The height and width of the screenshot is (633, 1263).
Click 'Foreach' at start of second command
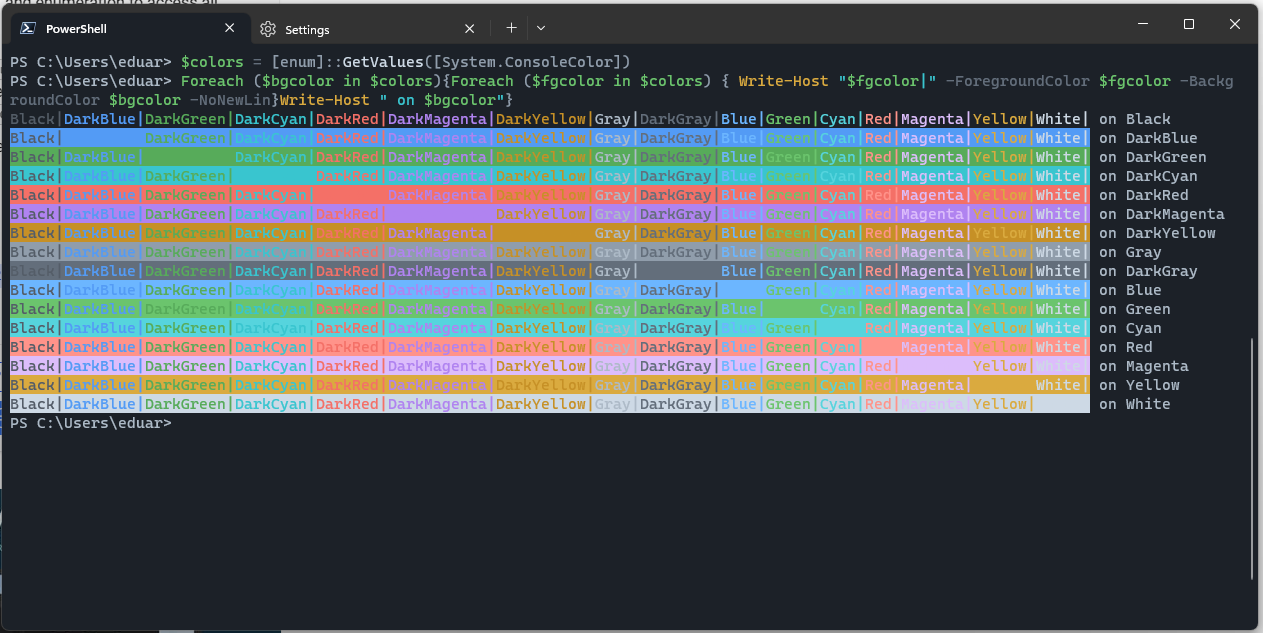[x=212, y=81]
